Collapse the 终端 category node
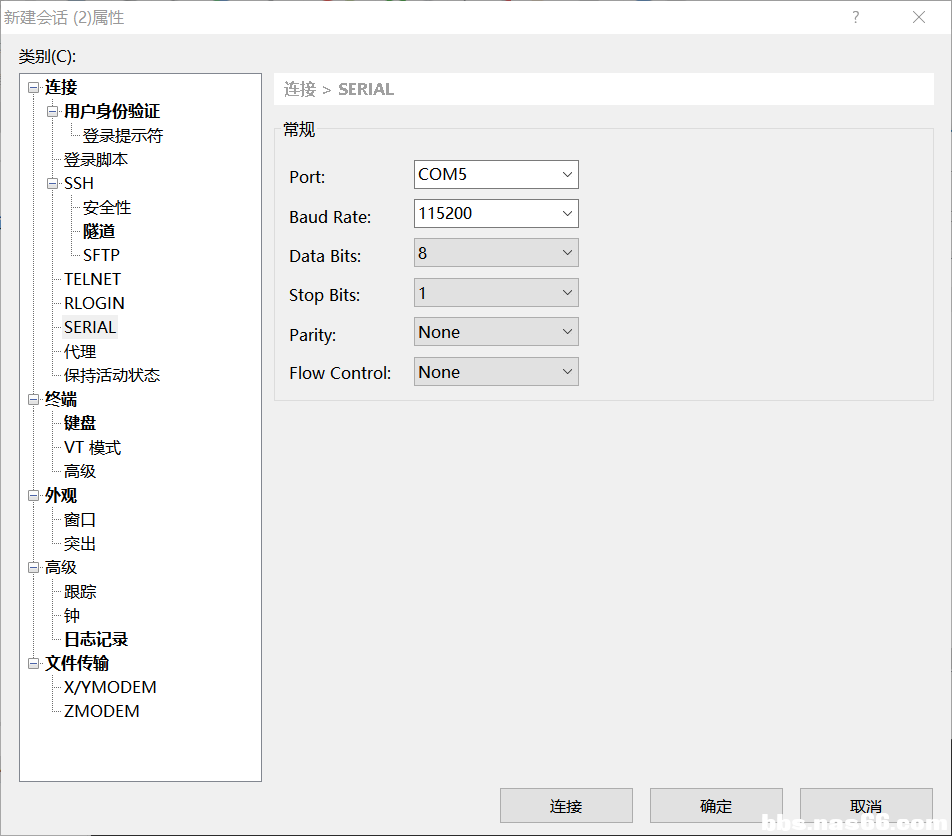952x836 pixels. click(33, 400)
